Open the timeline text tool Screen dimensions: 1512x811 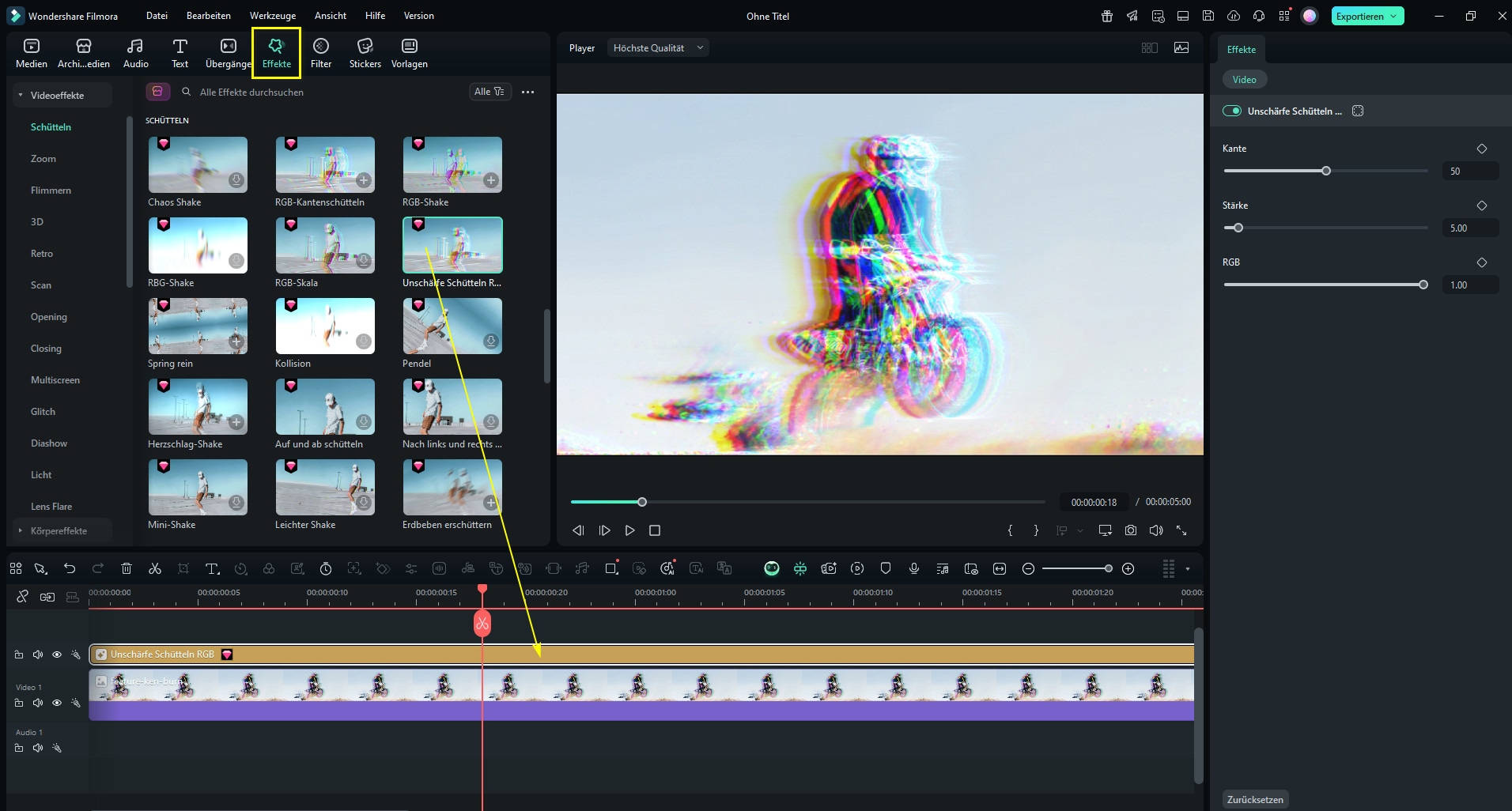tap(212, 568)
